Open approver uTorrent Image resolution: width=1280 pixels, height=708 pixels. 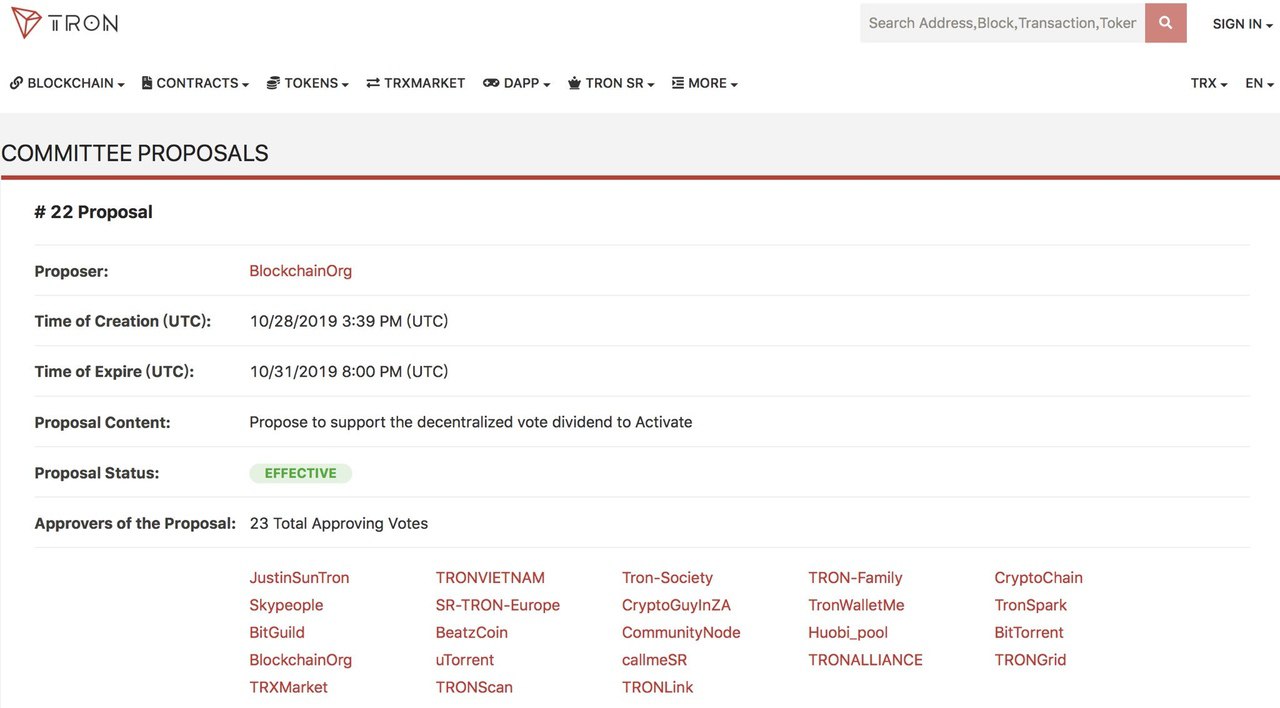465,660
